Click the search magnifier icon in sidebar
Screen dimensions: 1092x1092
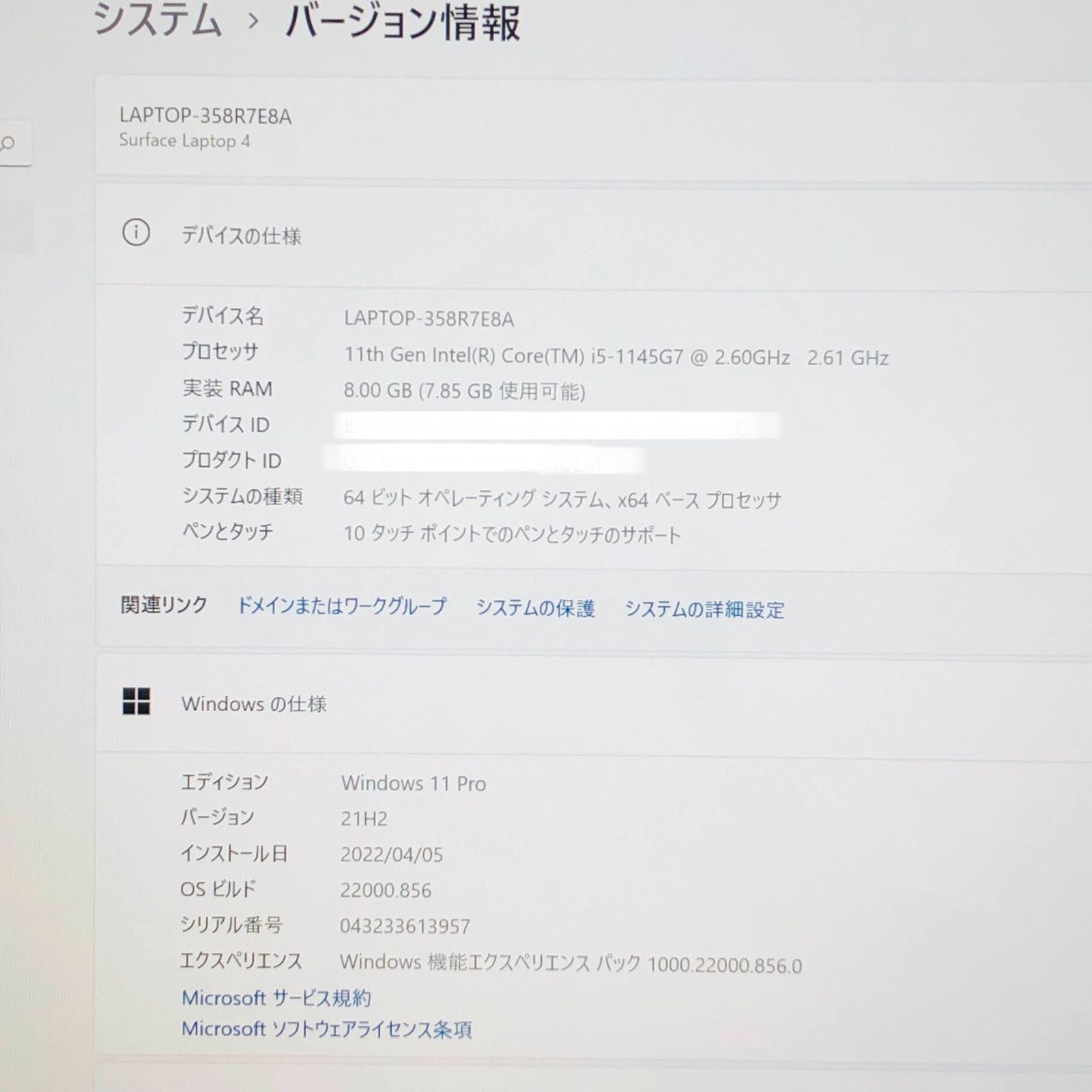click(x=8, y=143)
